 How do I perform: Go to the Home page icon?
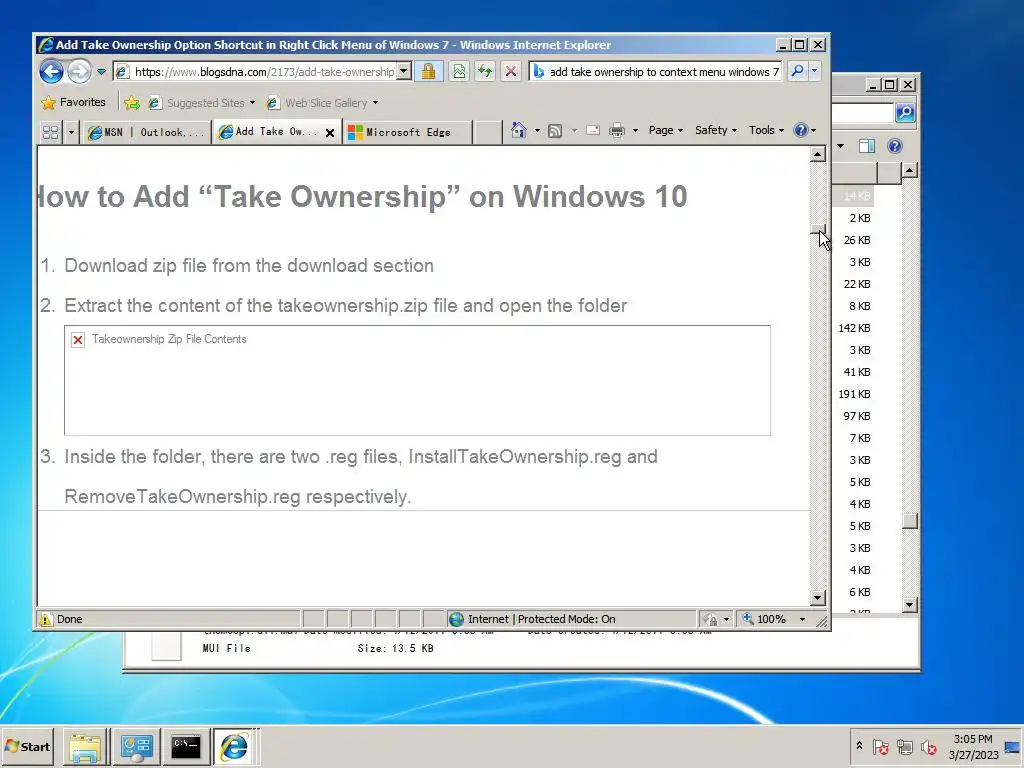point(519,130)
